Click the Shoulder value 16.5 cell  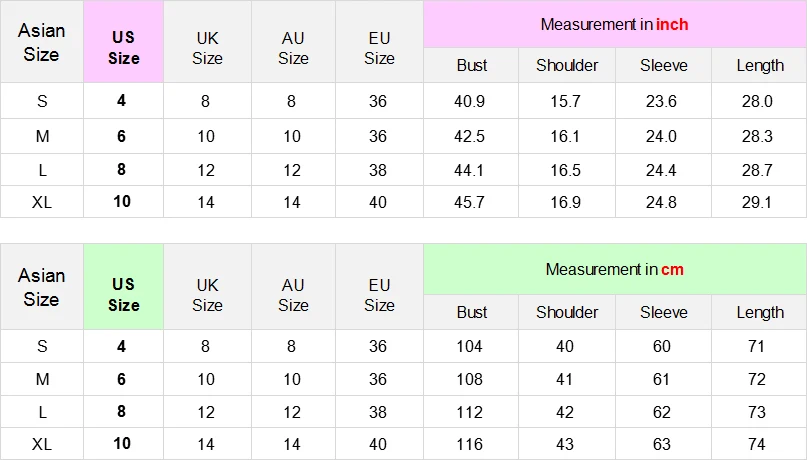[566, 170]
